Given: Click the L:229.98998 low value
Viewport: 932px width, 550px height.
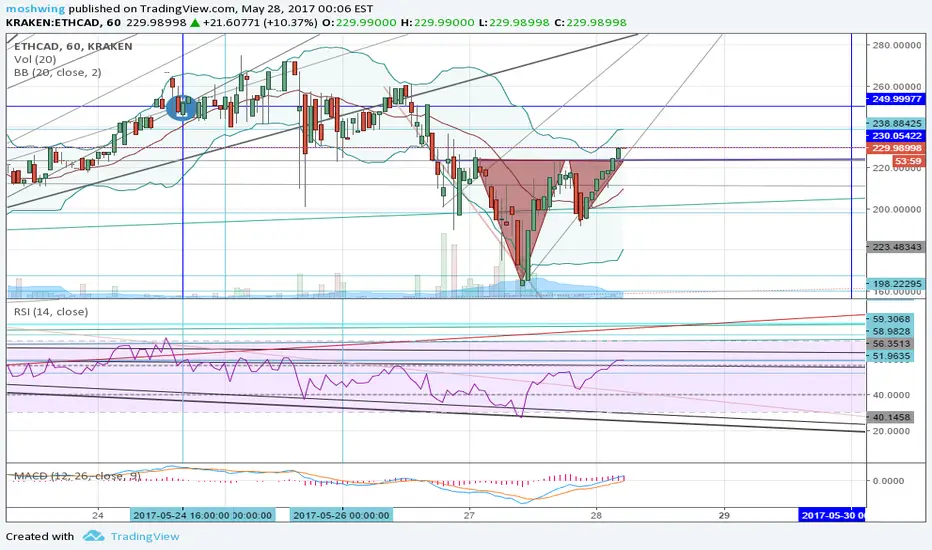Looking at the screenshot, I should [514, 23].
